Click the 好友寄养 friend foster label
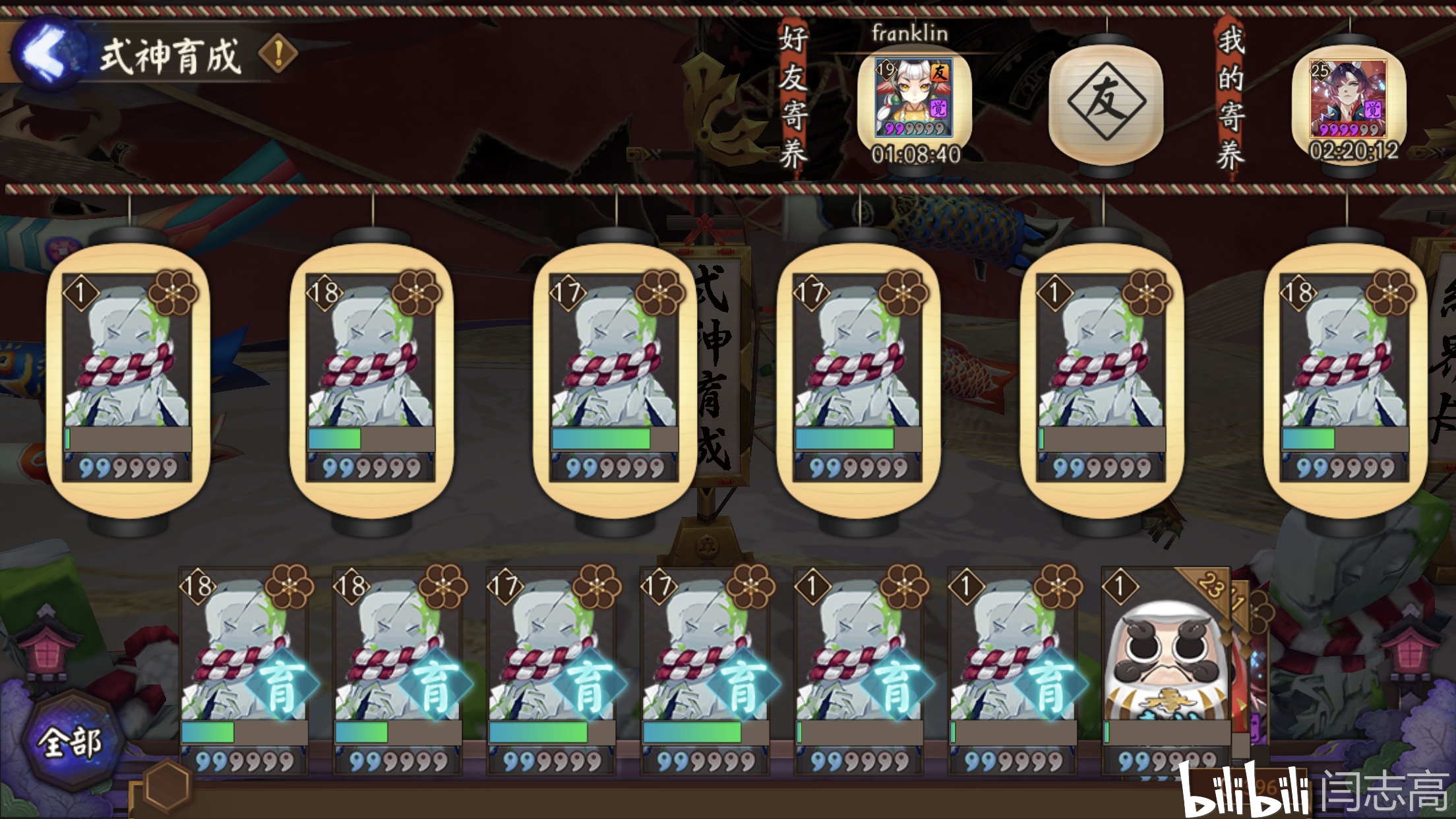 793,98
